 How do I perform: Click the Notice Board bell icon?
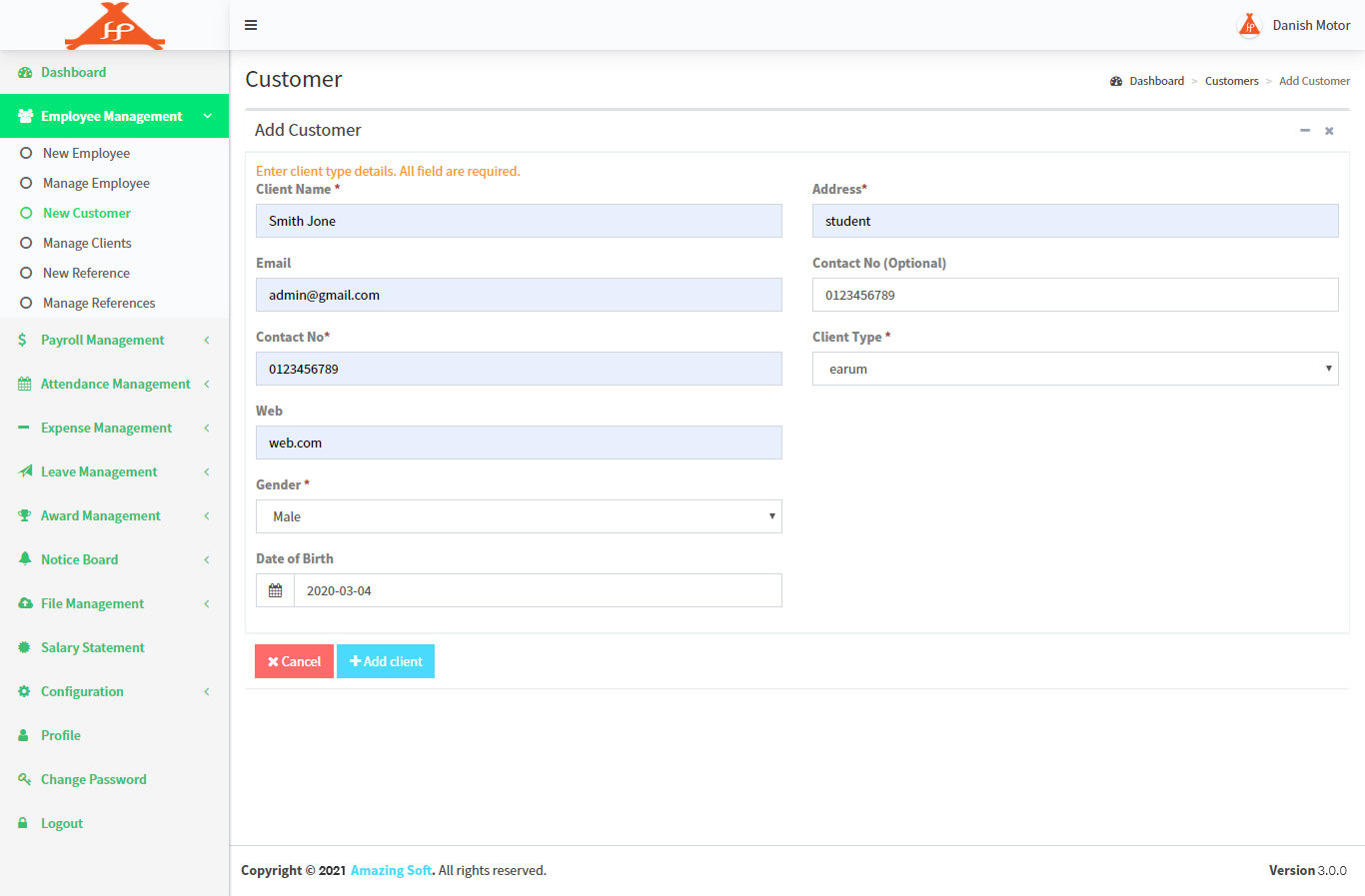(25, 559)
